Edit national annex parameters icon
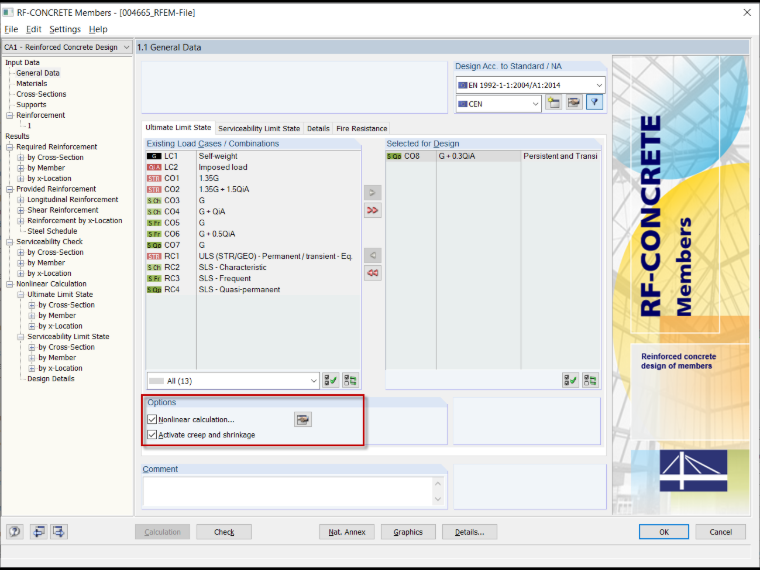This screenshot has width=760, height=570. 574,103
